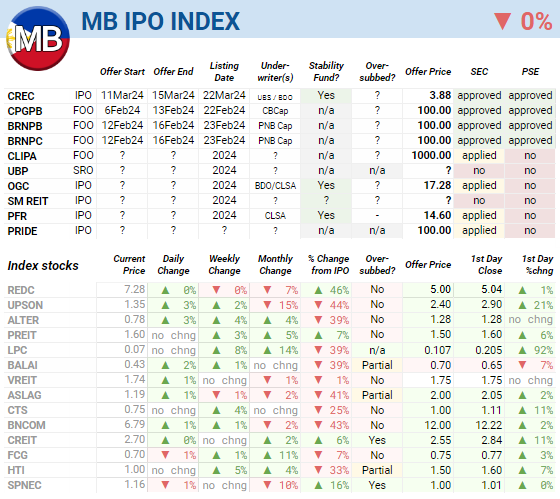Select the BRNPC row name
Image resolution: width=560 pixels, height=499 pixels.
point(25,141)
